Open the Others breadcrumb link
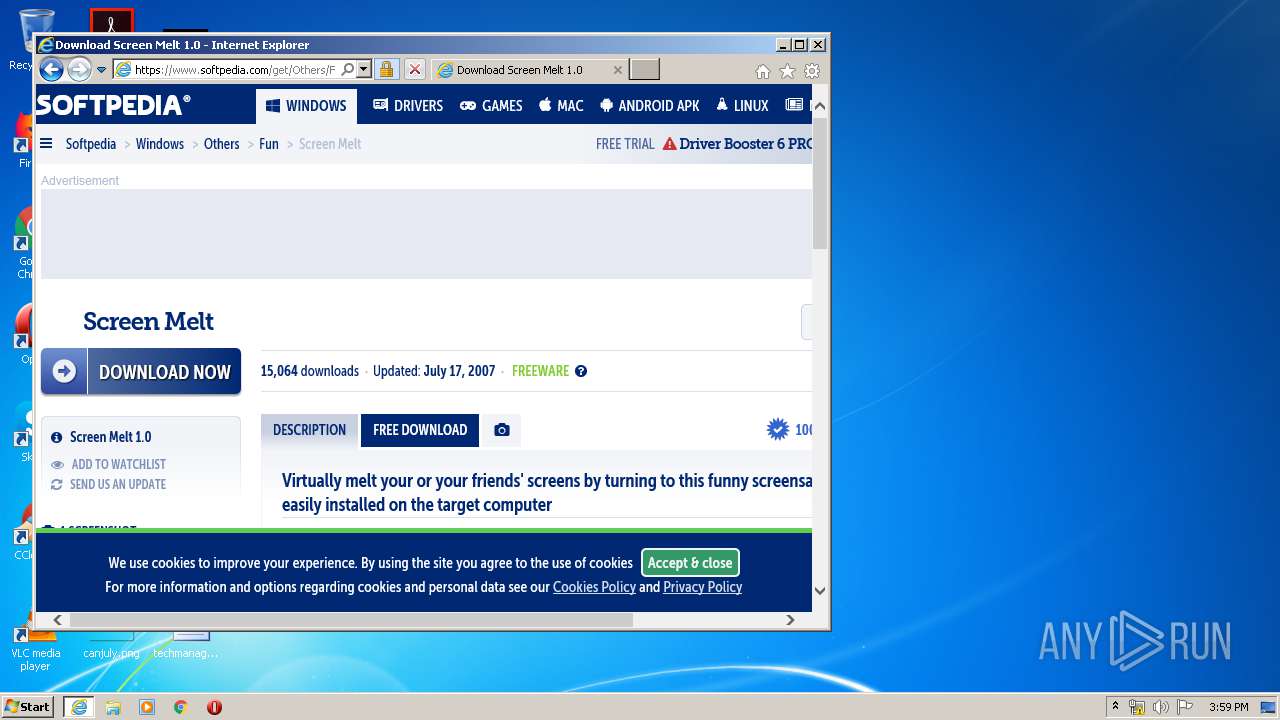Image resolution: width=1280 pixels, height=720 pixels. click(x=222, y=144)
